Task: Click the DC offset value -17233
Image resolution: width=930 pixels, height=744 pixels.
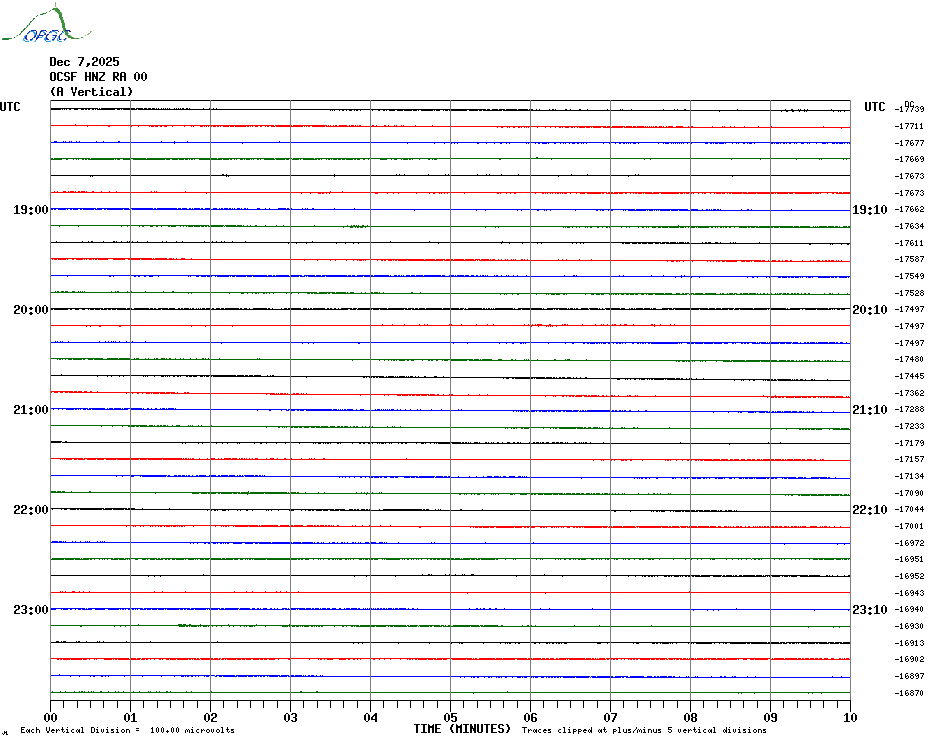Action: point(909,427)
